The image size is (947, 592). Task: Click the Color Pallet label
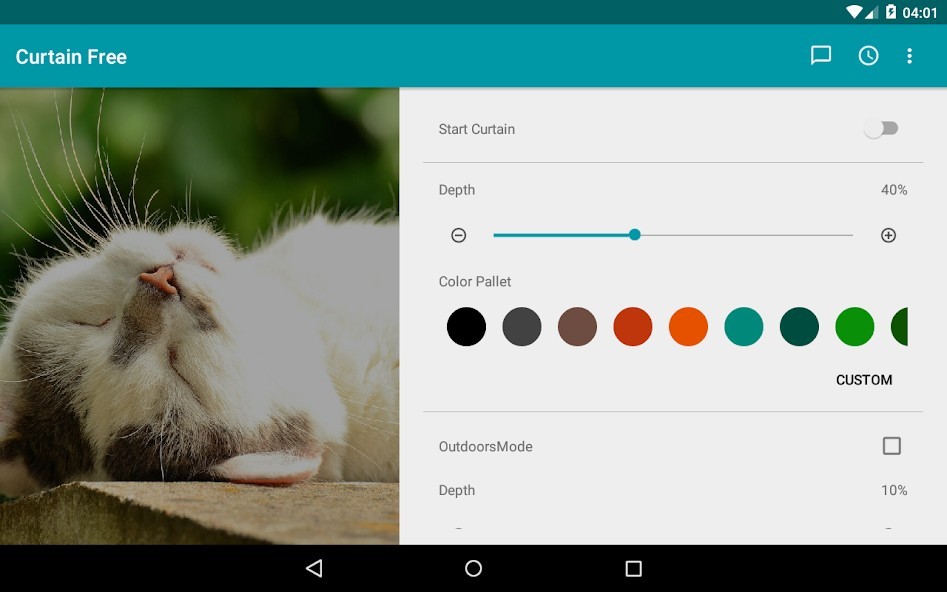[x=475, y=282]
